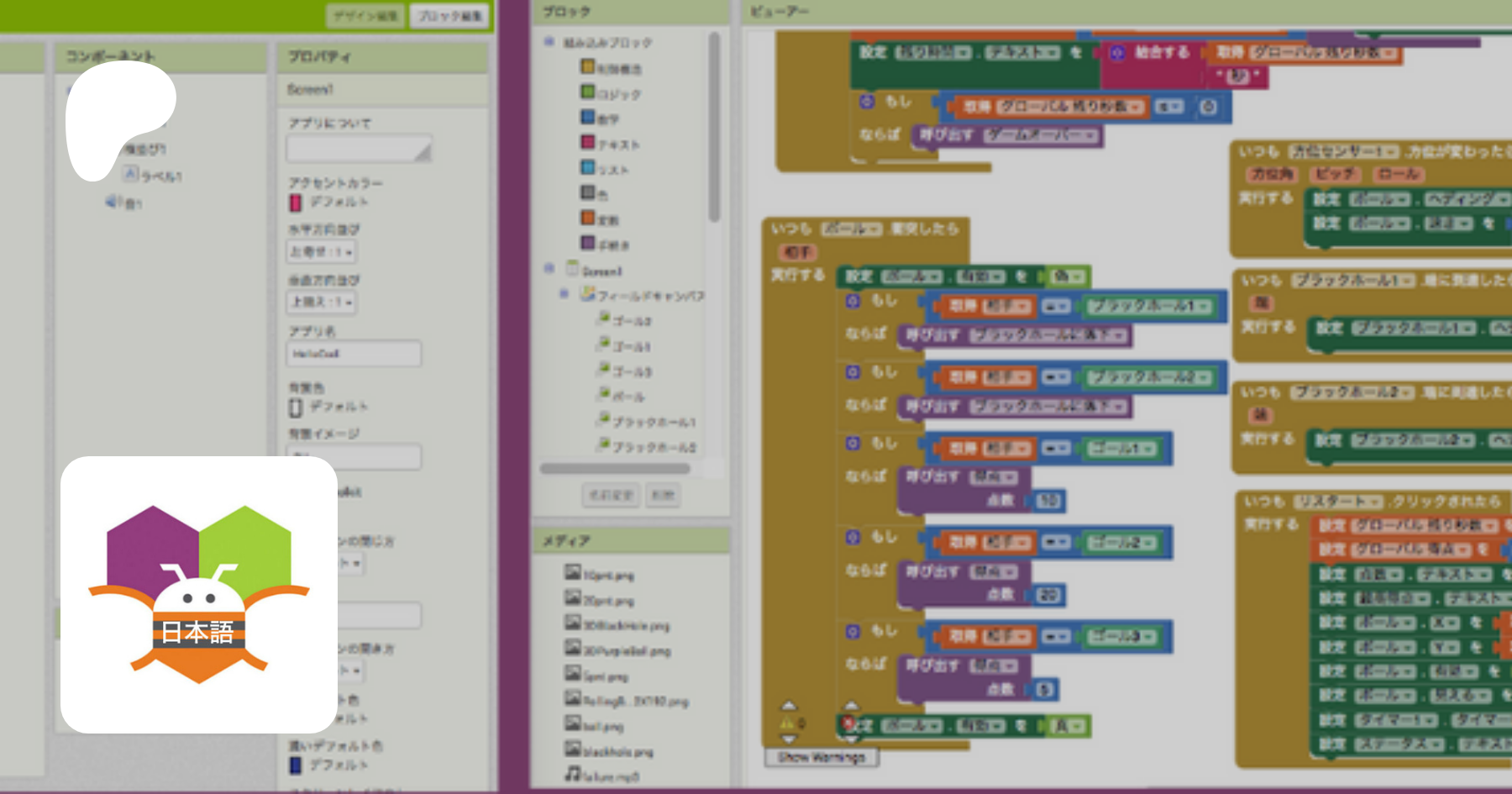Open the orange Variables blocks category
The image size is (1512, 794).
pos(588,218)
